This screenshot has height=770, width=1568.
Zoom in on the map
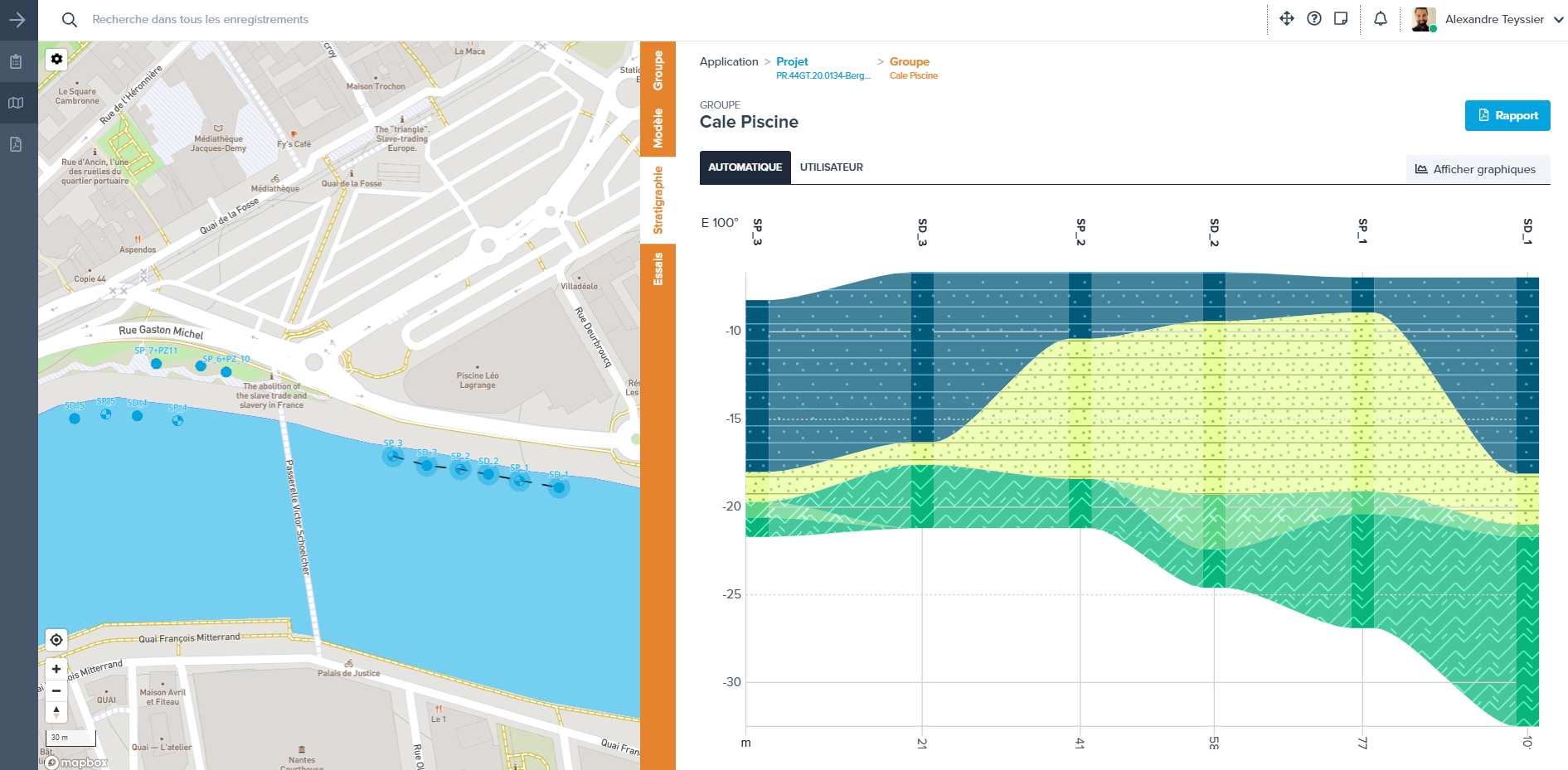tap(56, 669)
